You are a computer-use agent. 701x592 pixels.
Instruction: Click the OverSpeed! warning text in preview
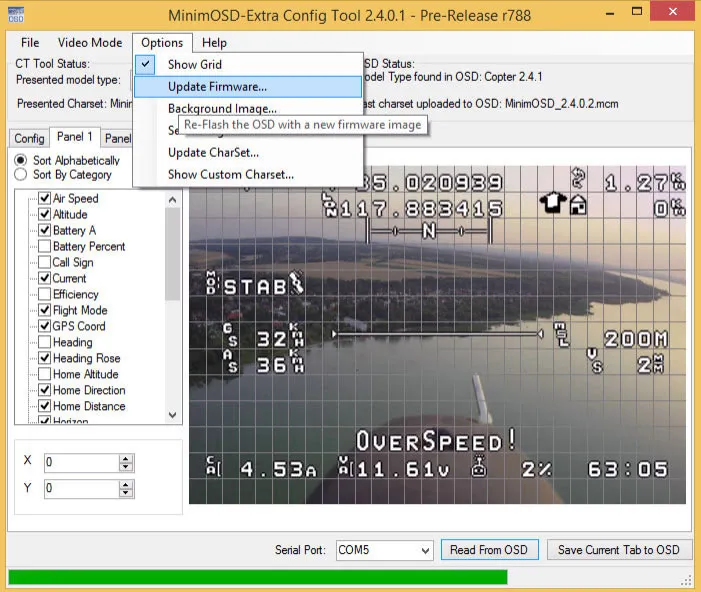437,441
